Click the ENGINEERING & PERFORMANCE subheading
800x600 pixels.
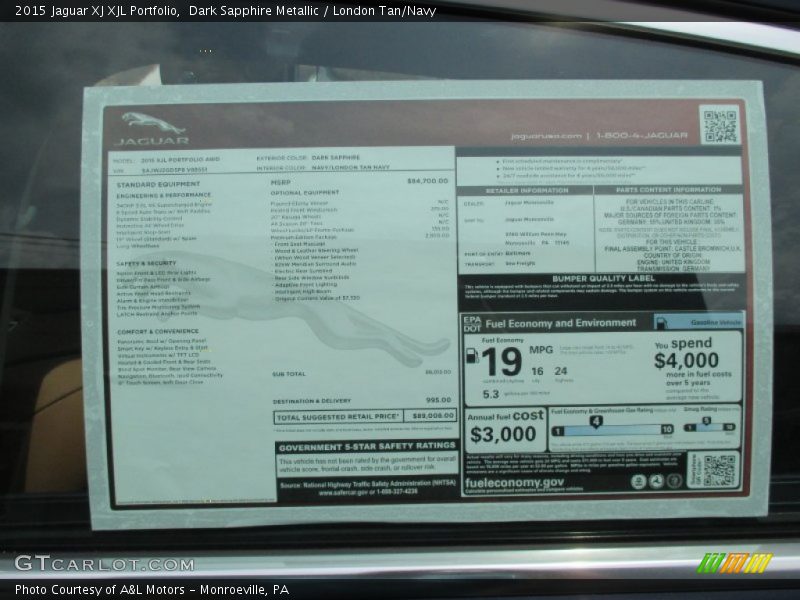(163, 195)
